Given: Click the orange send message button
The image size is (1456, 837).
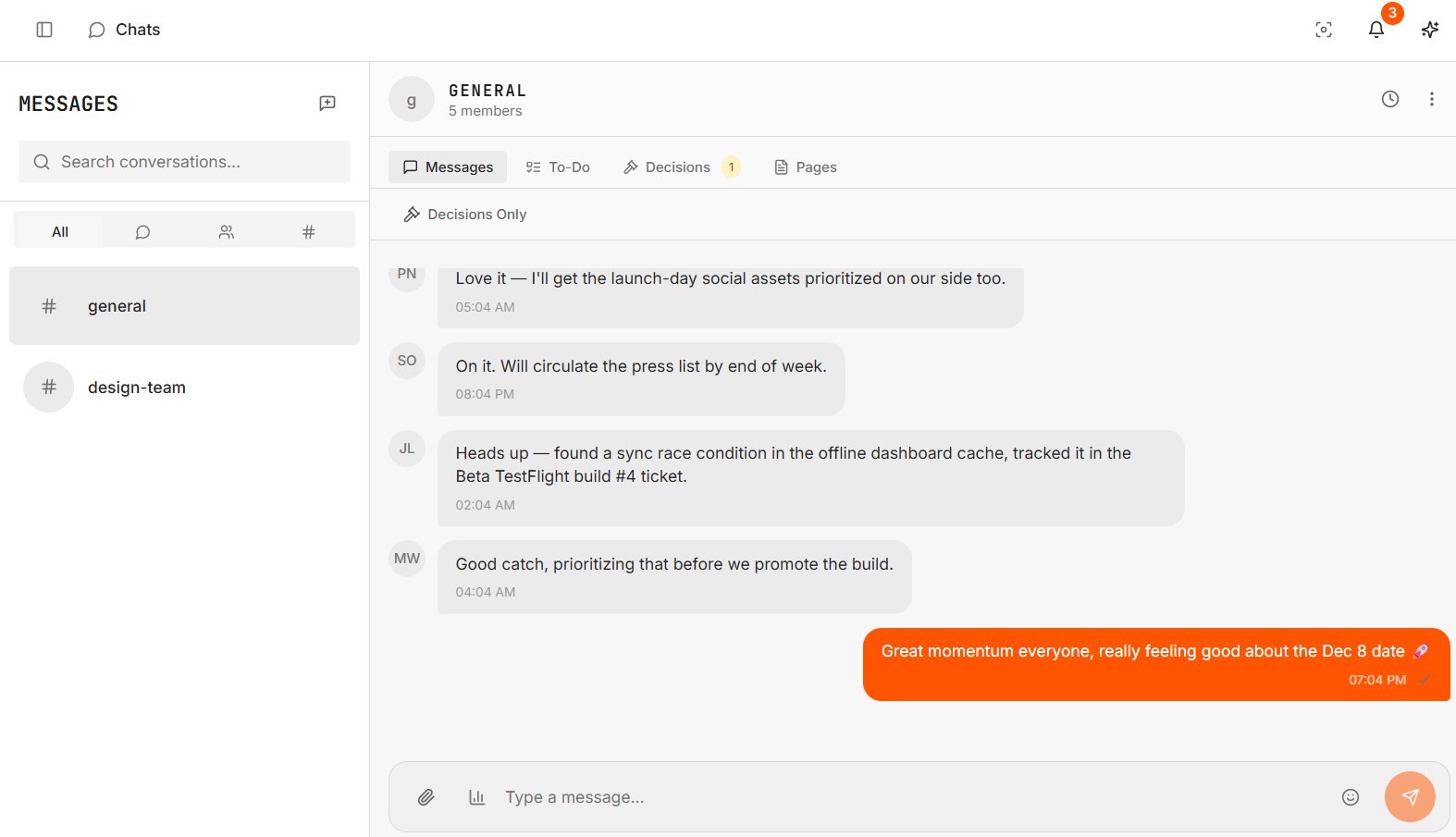Looking at the screenshot, I should (x=1410, y=796).
